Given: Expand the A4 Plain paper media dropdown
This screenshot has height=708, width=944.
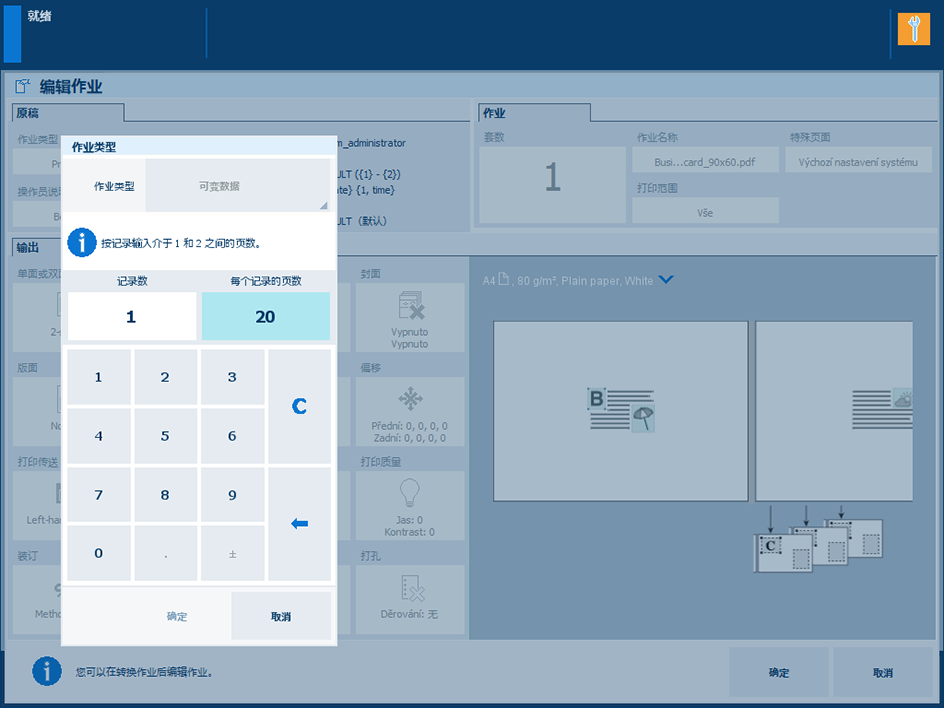Looking at the screenshot, I should coord(666,280).
